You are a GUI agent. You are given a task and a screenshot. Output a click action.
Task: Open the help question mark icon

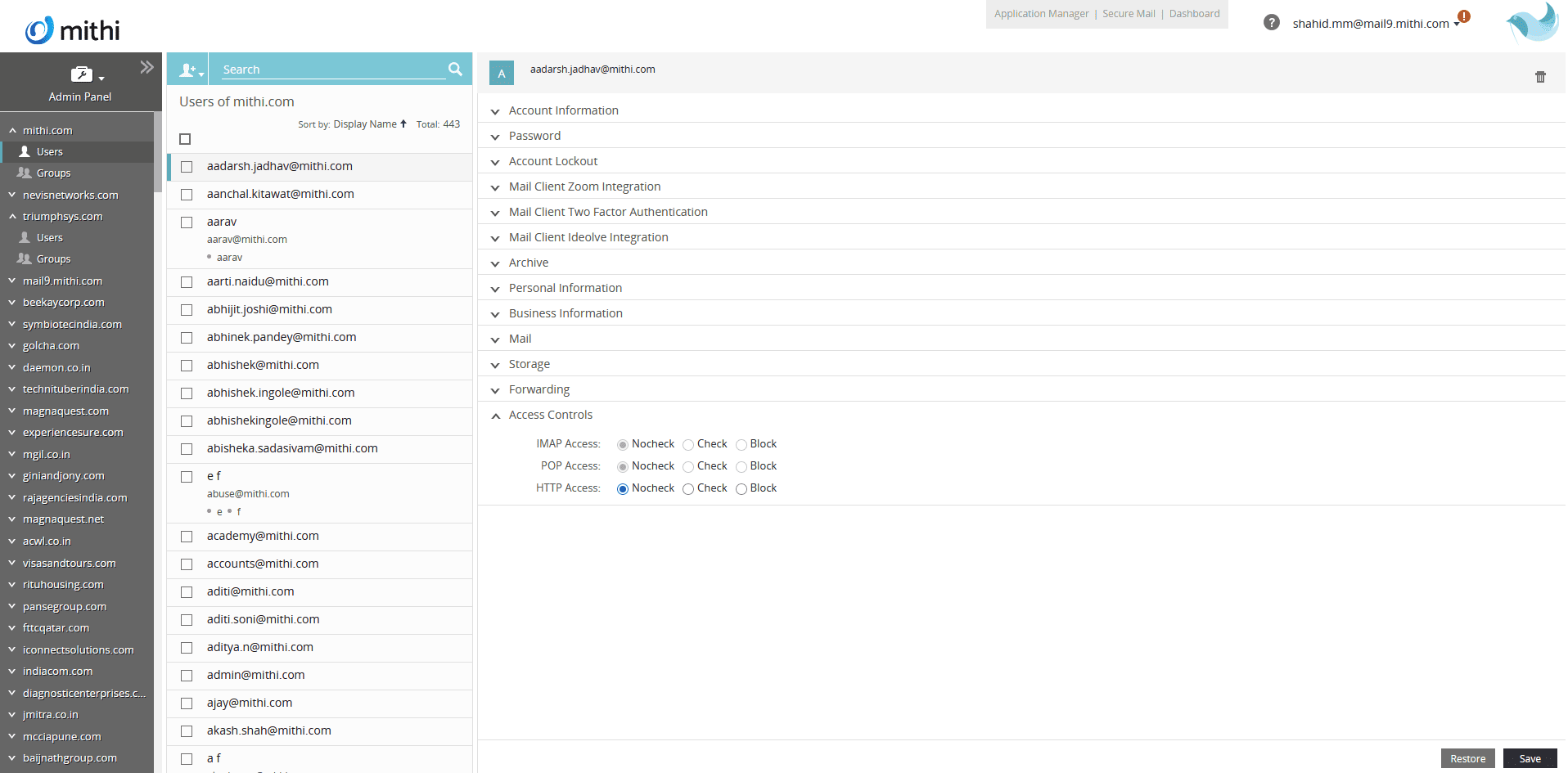[x=1271, y=23]
